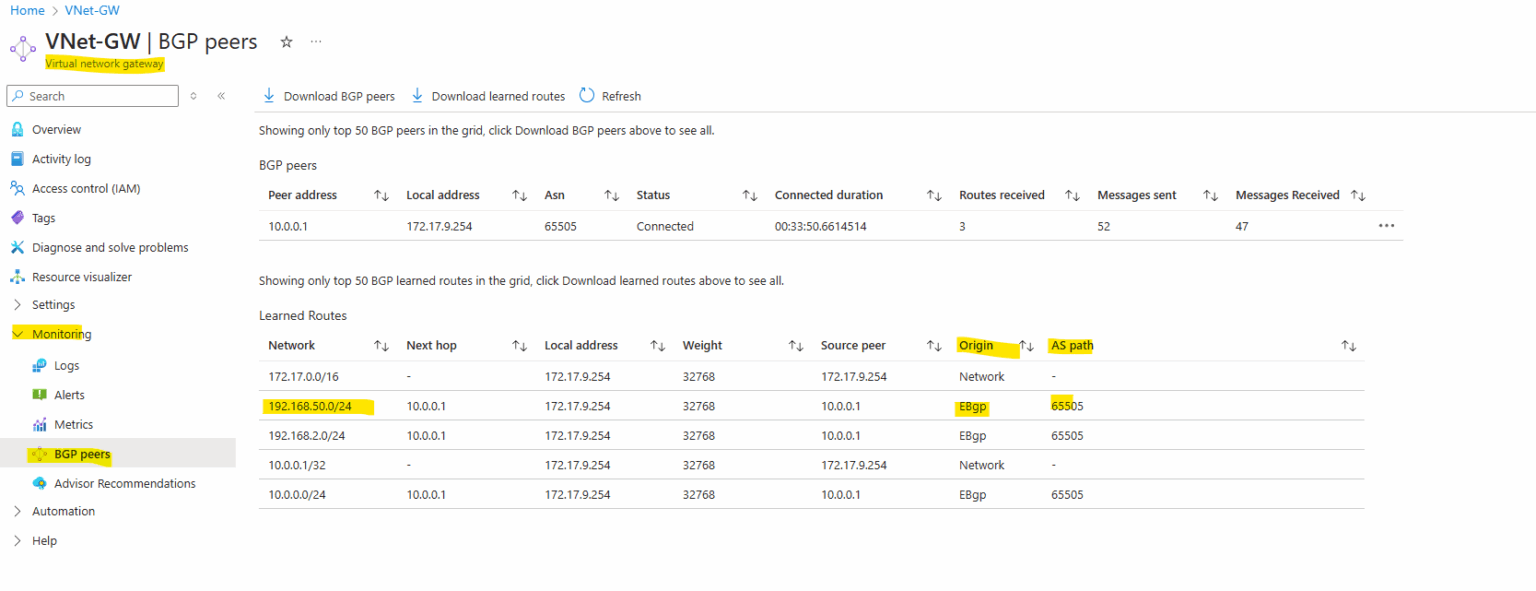Click Download learned routes
Viewport: 1536px width, 591px height.
[x=487, y=95]
